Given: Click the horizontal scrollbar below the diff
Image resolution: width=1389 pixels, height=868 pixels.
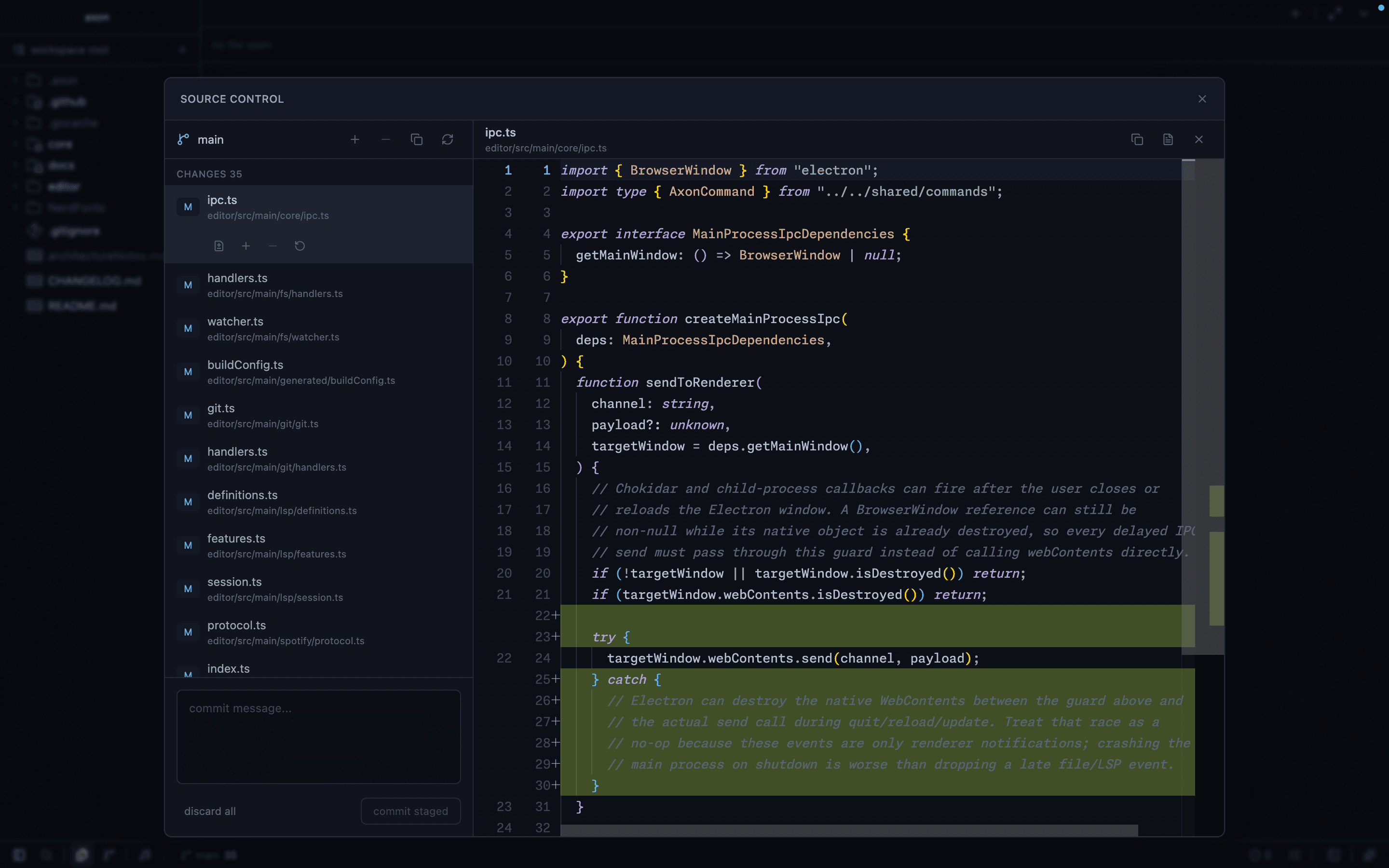Looking at the screenshot, I should click(849, 830).
